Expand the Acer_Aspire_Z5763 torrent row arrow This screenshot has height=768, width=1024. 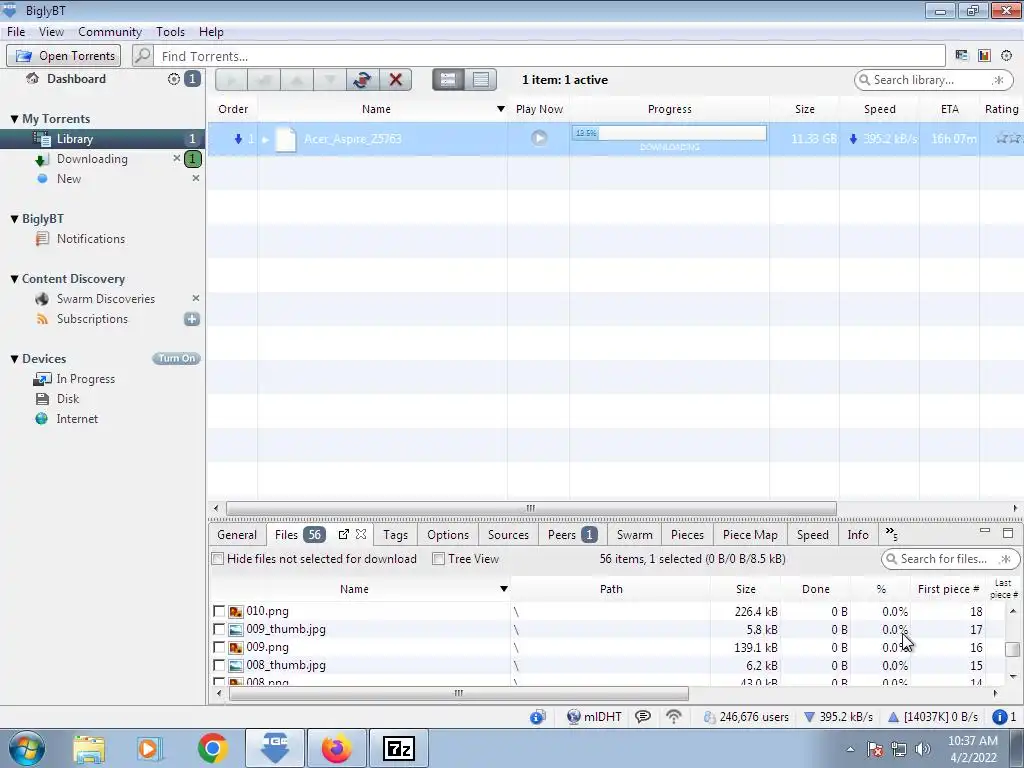coord(265,139)
